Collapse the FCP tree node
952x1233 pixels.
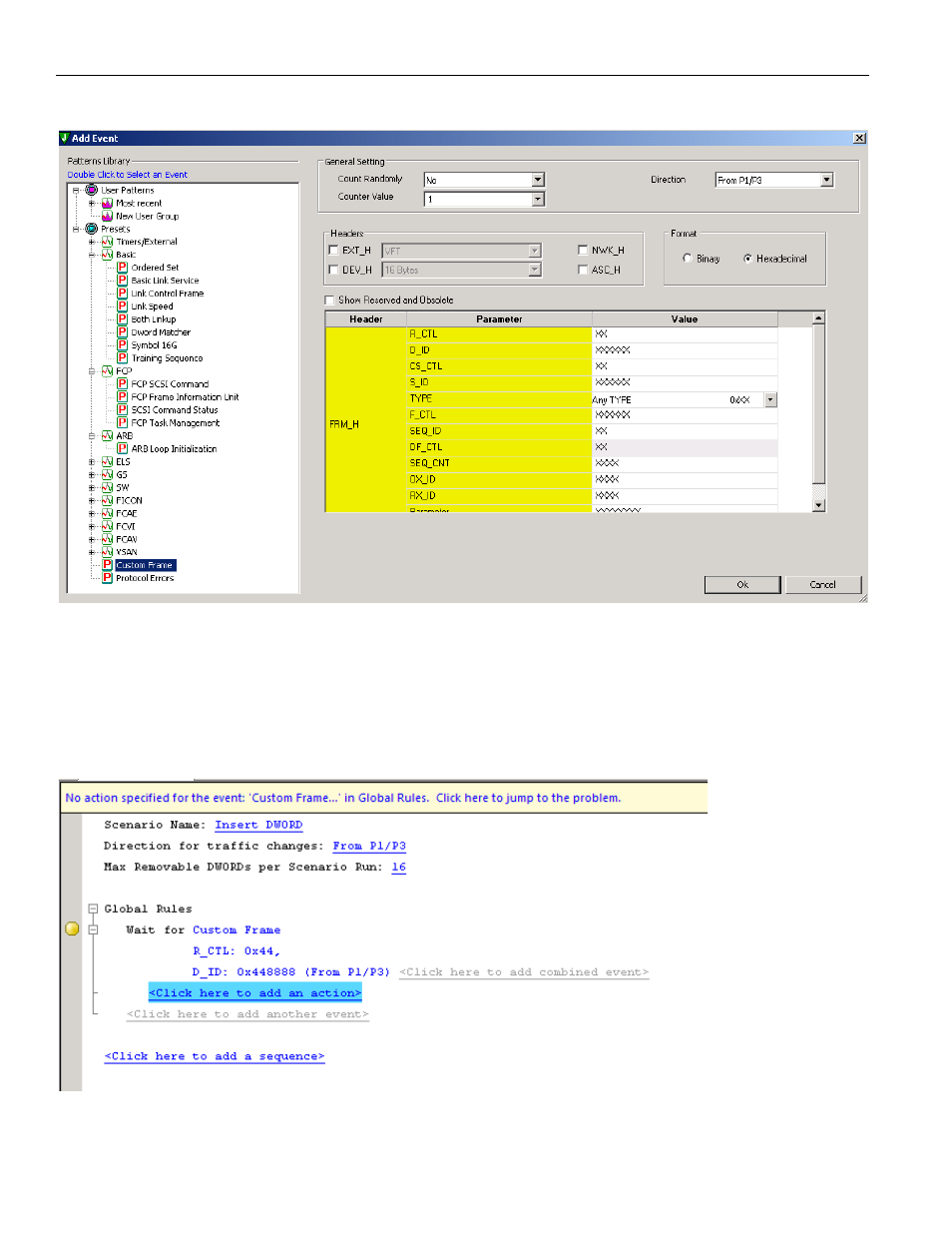click(92, 371)
